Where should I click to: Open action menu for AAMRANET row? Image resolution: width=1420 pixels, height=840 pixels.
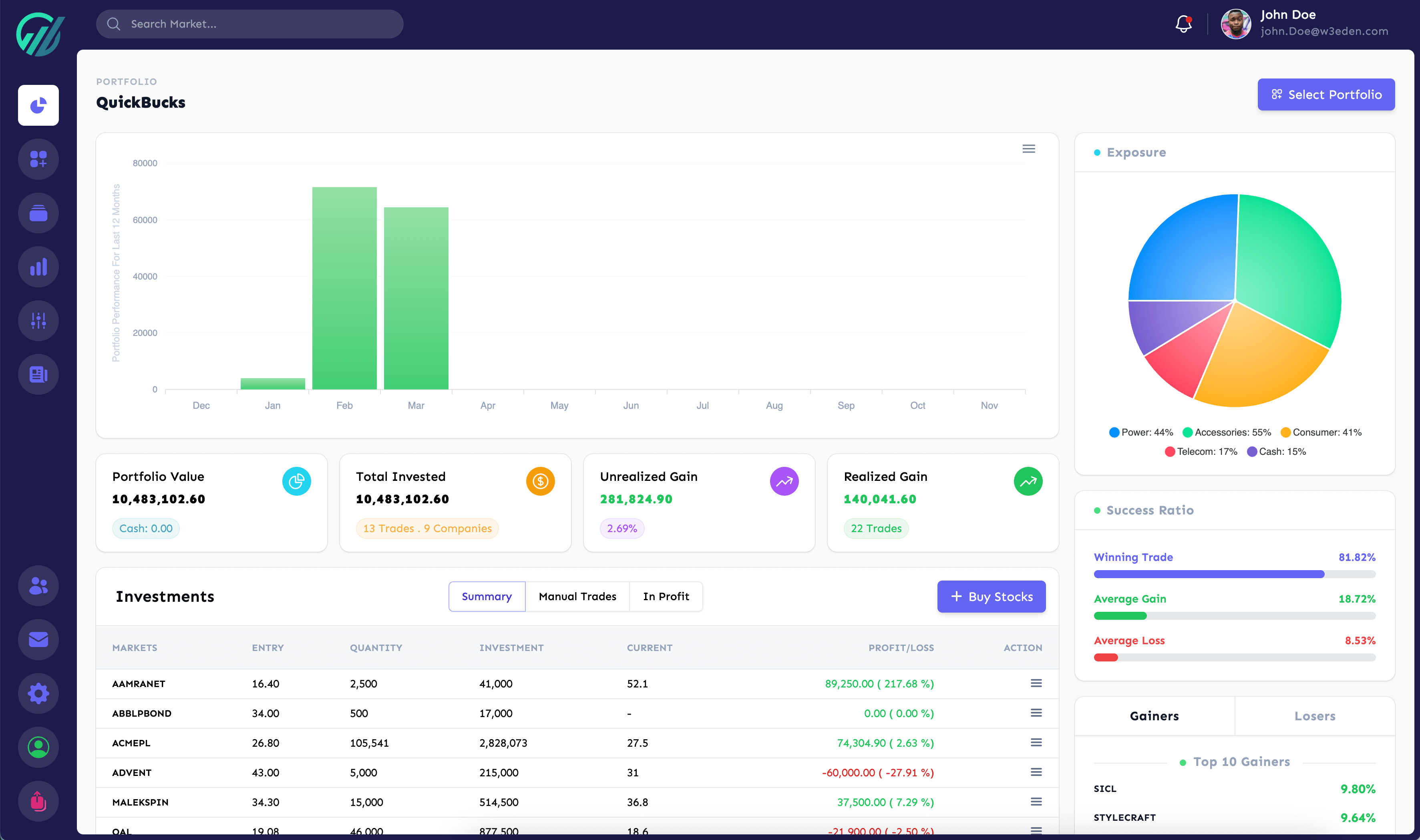pos(1036,683)
